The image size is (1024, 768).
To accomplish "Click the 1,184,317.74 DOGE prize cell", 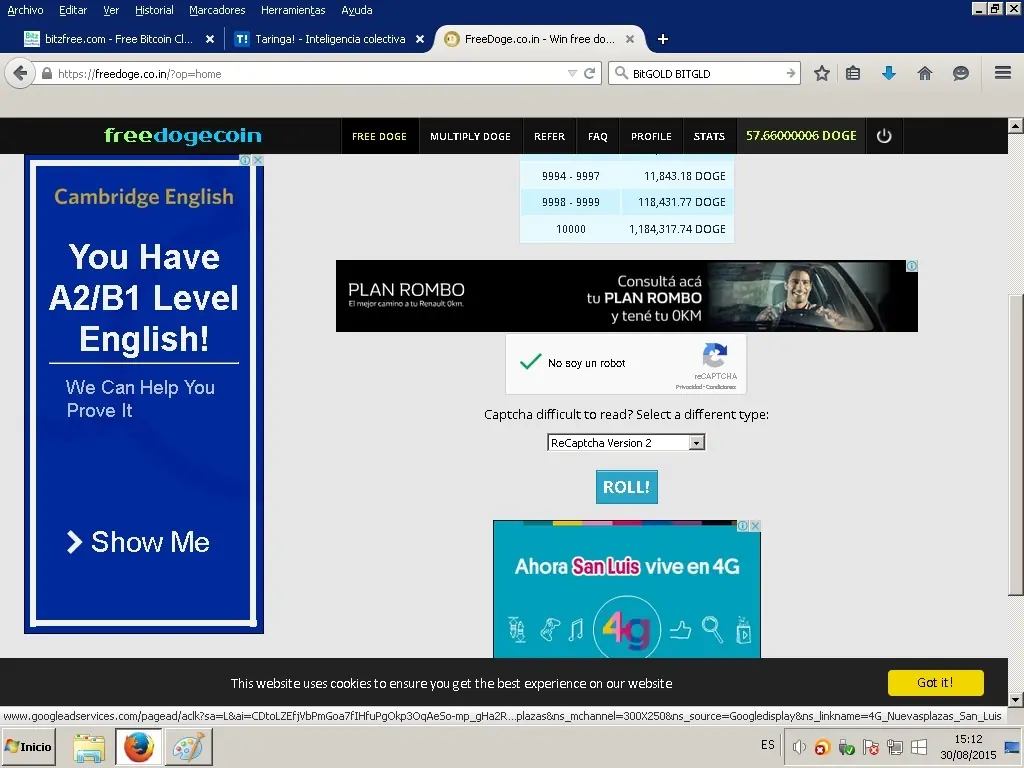I will point(677,229).
